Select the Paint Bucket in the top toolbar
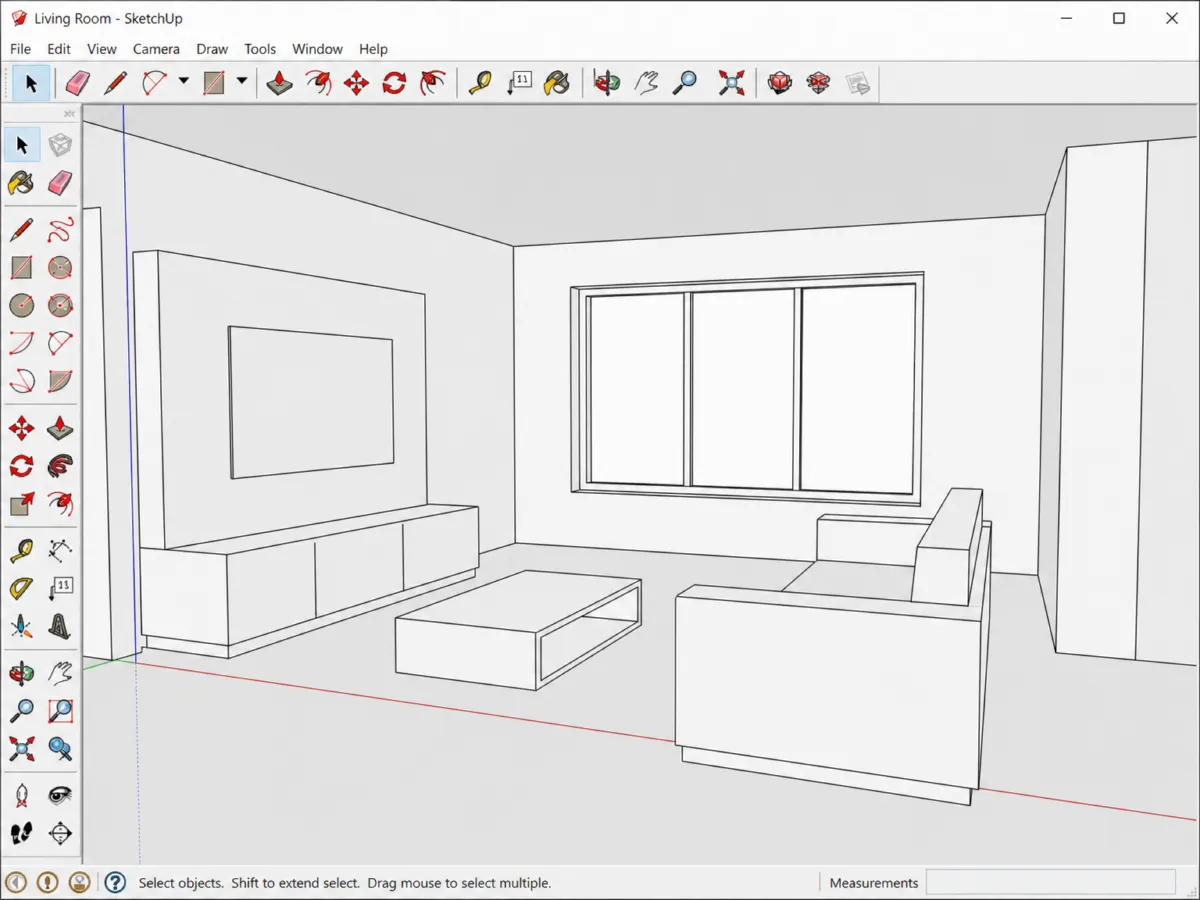This screenshot has width=1200, height=900. pos(557,83)
